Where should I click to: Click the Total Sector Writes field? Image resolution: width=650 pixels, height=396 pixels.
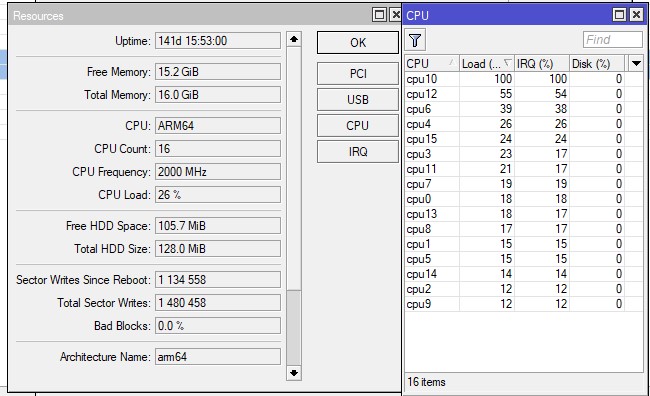(x=218, y=303)
